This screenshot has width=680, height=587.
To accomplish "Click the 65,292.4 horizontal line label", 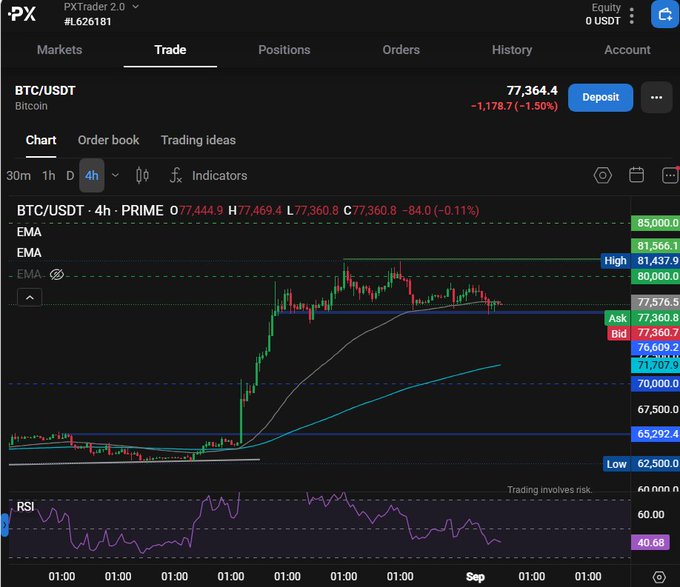I will tap(655, 434).
